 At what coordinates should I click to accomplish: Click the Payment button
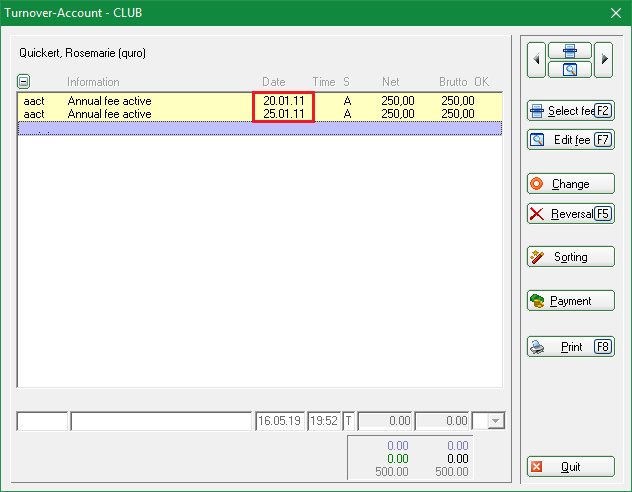(x=571, y=301)
